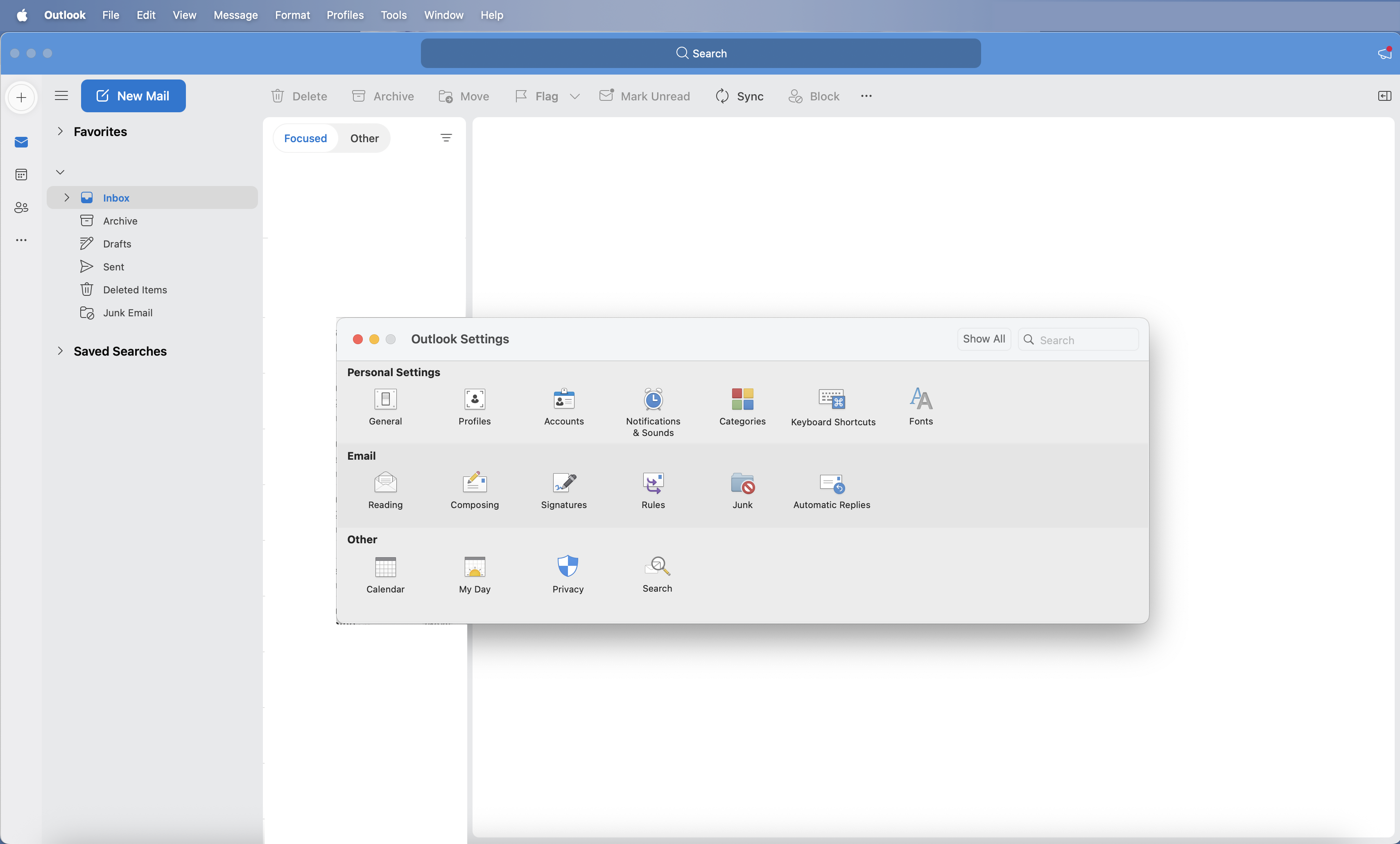The image size is (1400, 844).
Task: Click the Delete toolbar button
Action: click(299, 96)
